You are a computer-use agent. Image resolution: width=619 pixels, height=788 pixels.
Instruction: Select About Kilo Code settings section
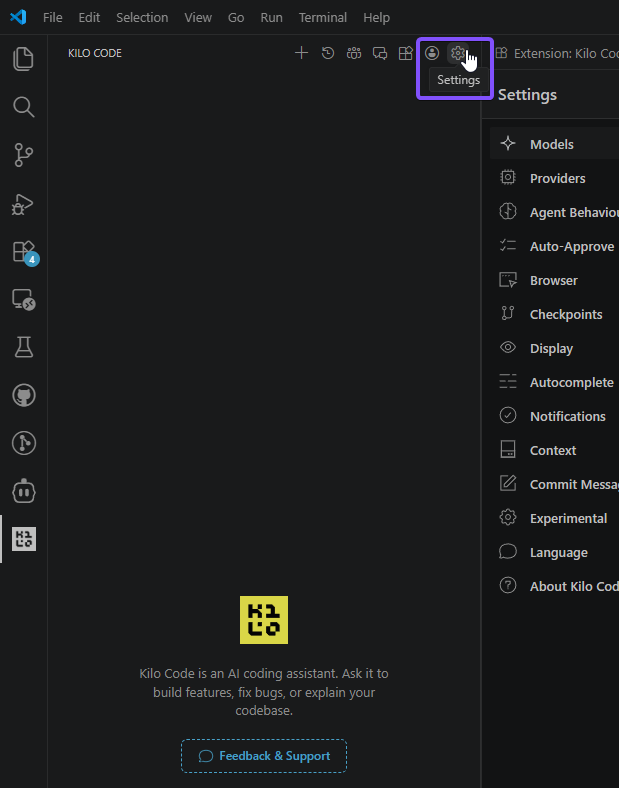pos(555,586)
